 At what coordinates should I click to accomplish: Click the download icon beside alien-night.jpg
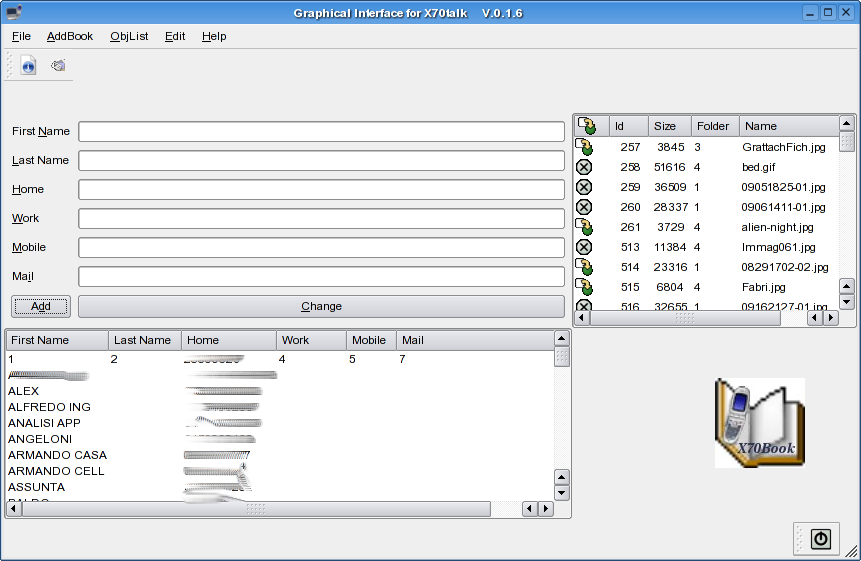point(585,227)
